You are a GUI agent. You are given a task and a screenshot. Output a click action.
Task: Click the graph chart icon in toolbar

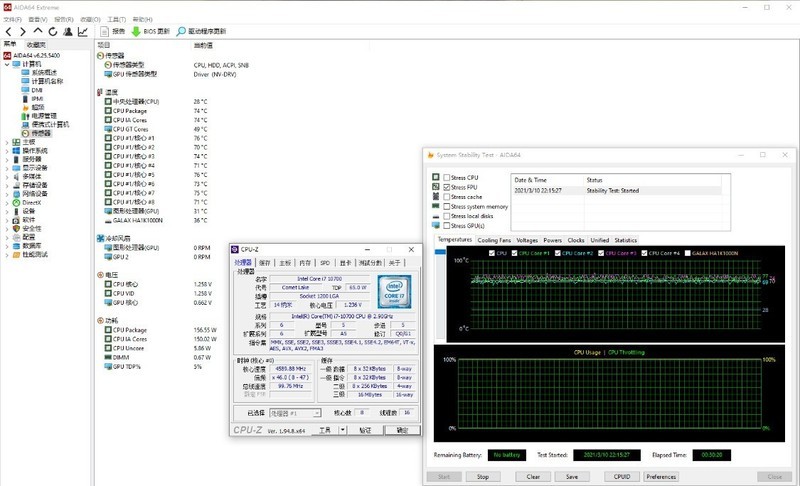83,32
